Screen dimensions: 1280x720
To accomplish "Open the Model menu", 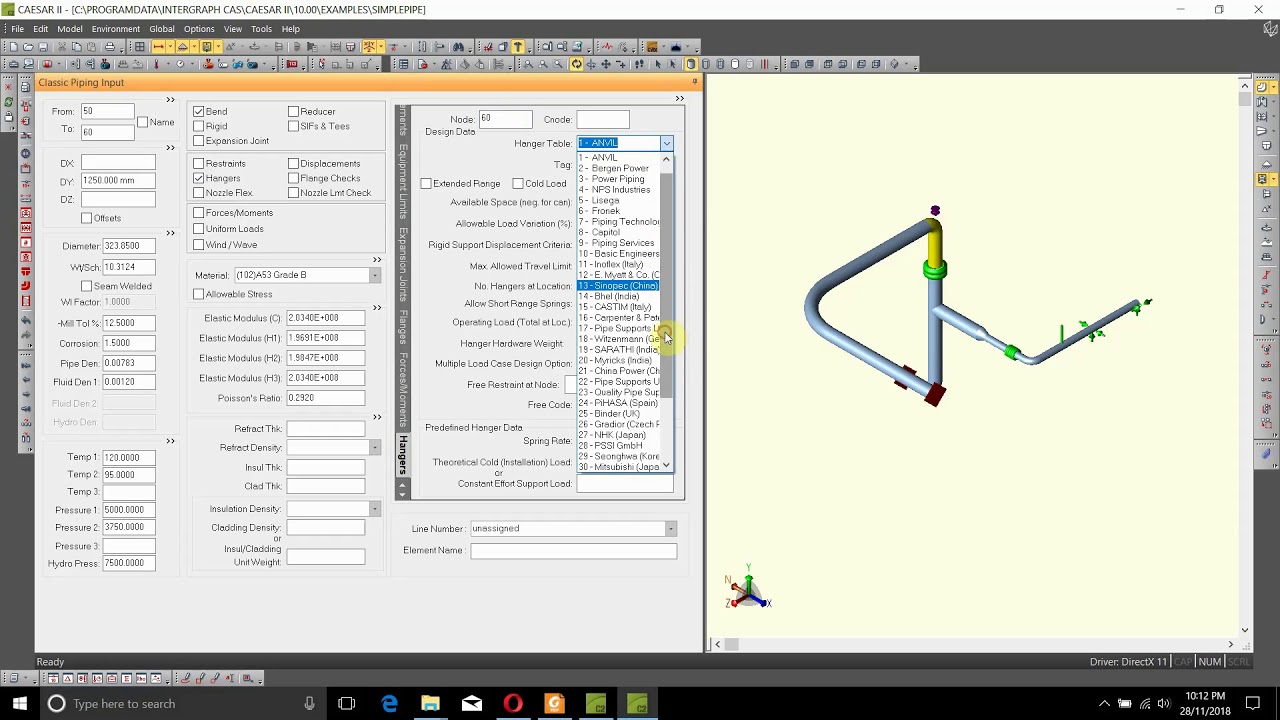I will (70, 29).
